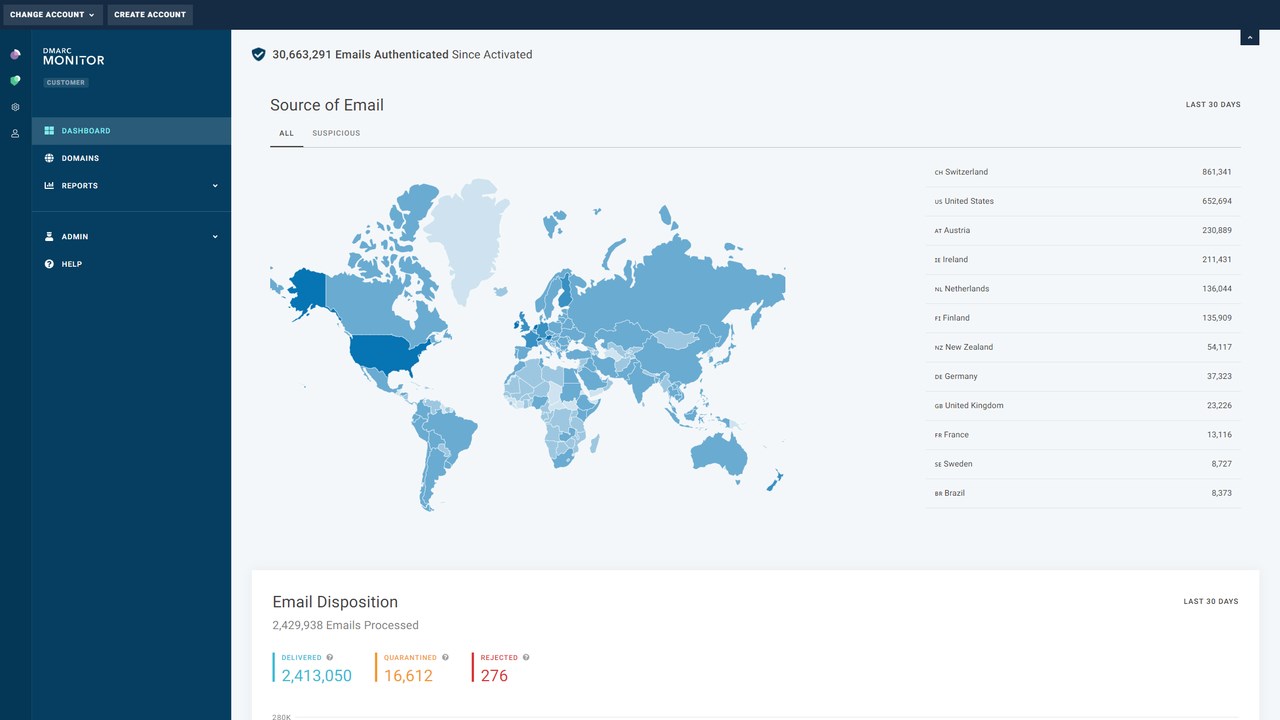
Task: Click the Delivered count 2,413,050
Action: [317, 676]
